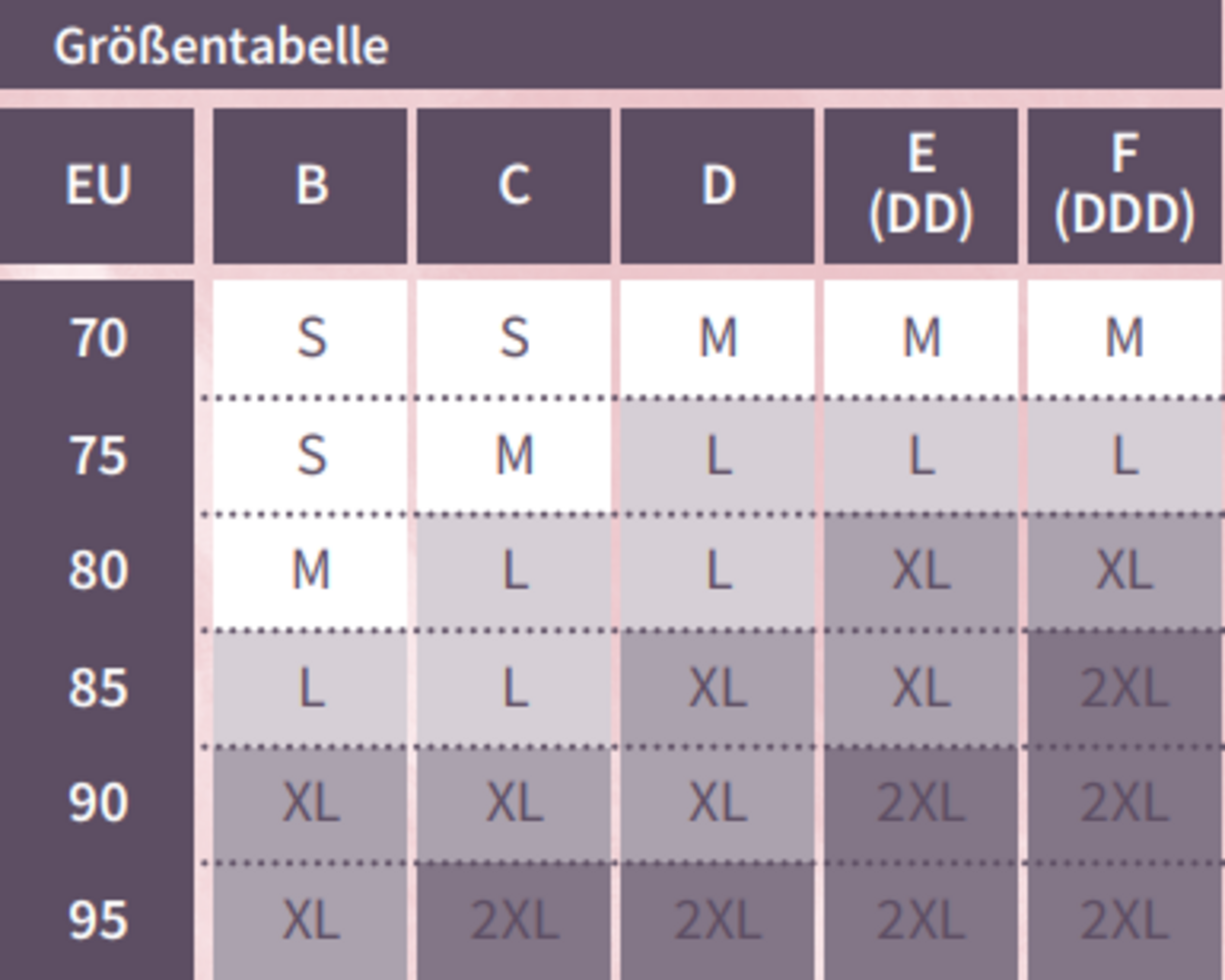Click the M cell for size 80 B
Image resolution: width=1225 pixels, height=980 pixels.
coord(311,571)
